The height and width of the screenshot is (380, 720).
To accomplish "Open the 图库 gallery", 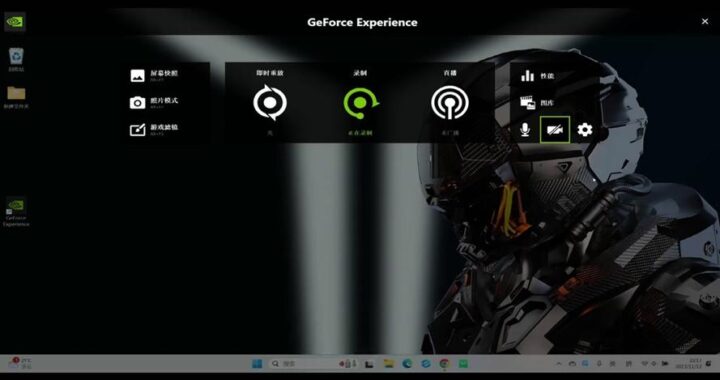I will click(537, 102).
